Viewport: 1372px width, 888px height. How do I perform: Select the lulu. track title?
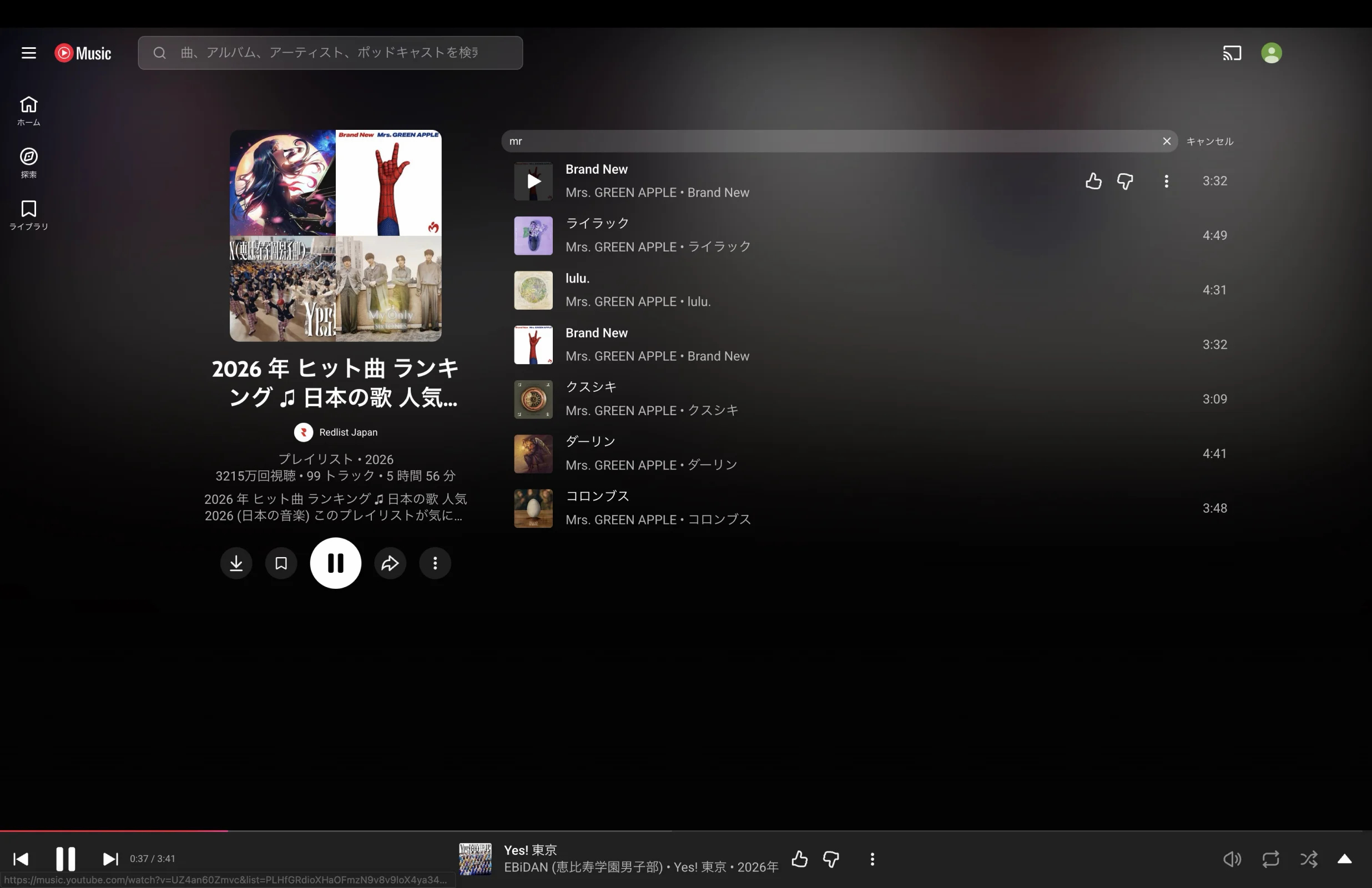click(x=578, y=278)
